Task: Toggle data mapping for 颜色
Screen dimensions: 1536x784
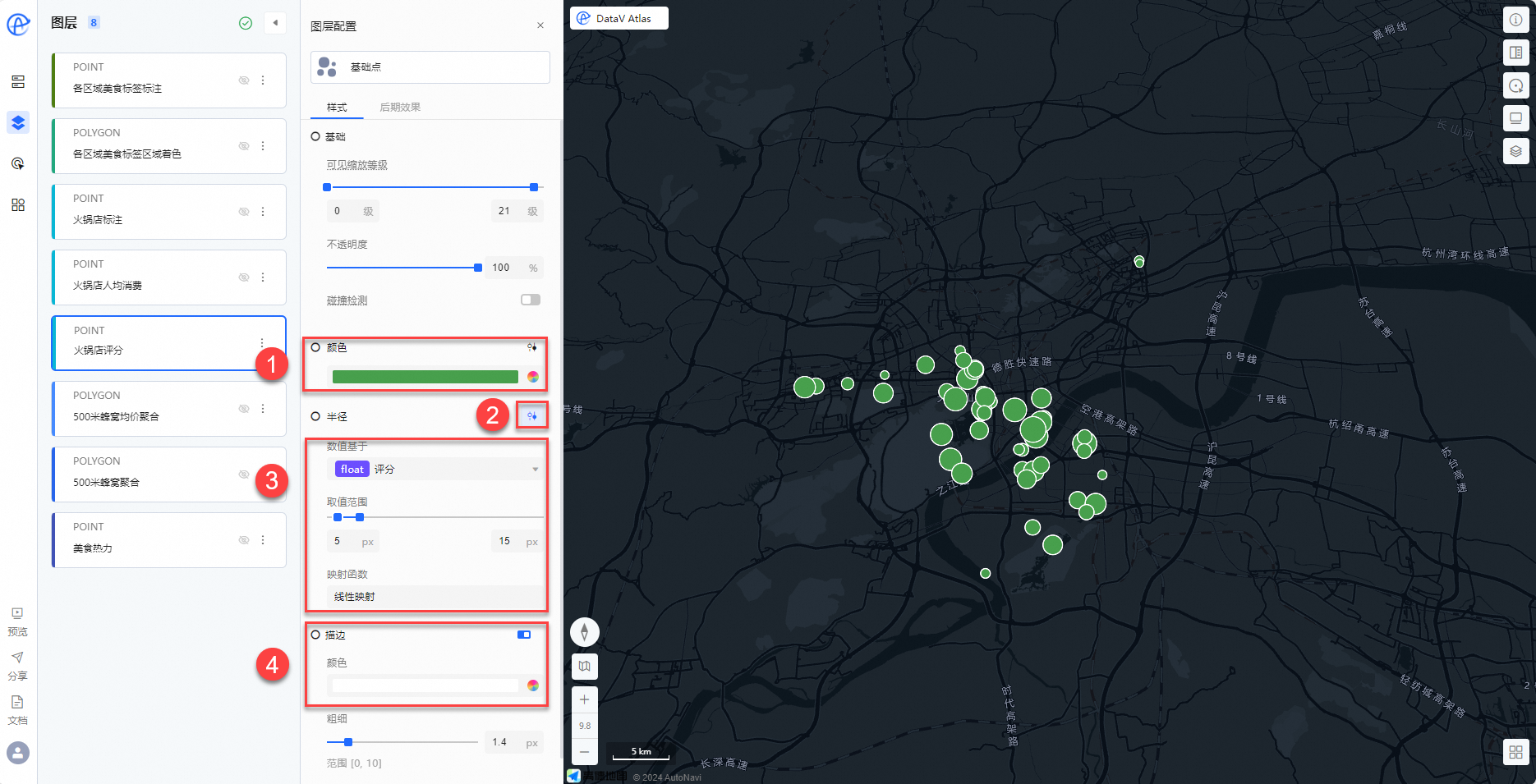Action: point(532,347)
